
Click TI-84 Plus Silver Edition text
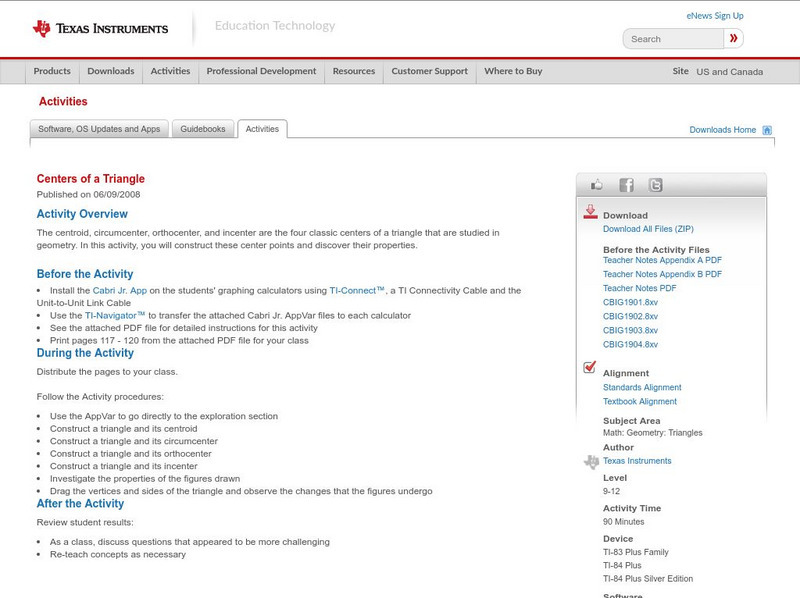[648, 579]
